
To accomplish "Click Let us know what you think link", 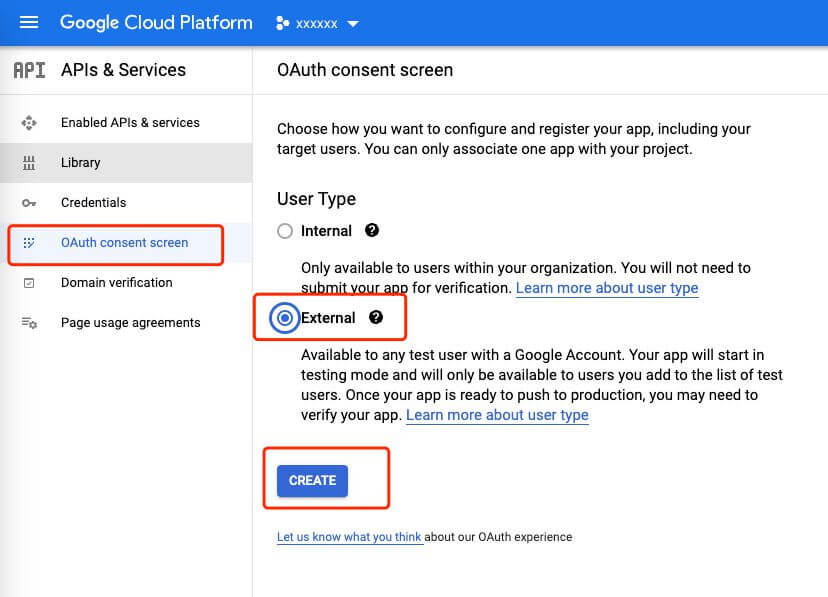I will pyautogui.click(x=349, y=537).
